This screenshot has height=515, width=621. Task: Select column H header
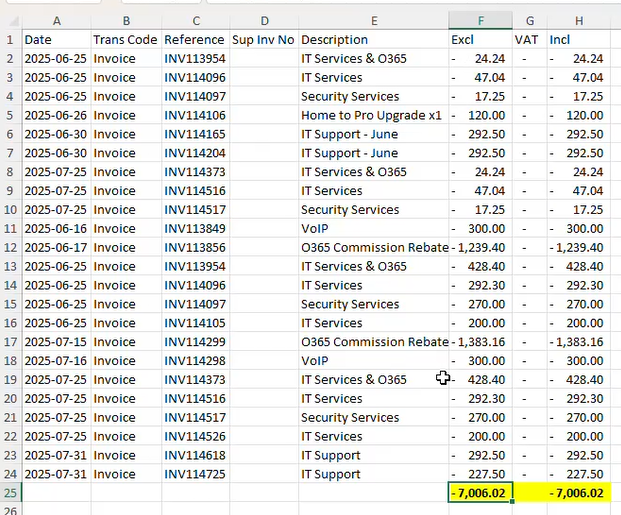(x=579, y=20)
